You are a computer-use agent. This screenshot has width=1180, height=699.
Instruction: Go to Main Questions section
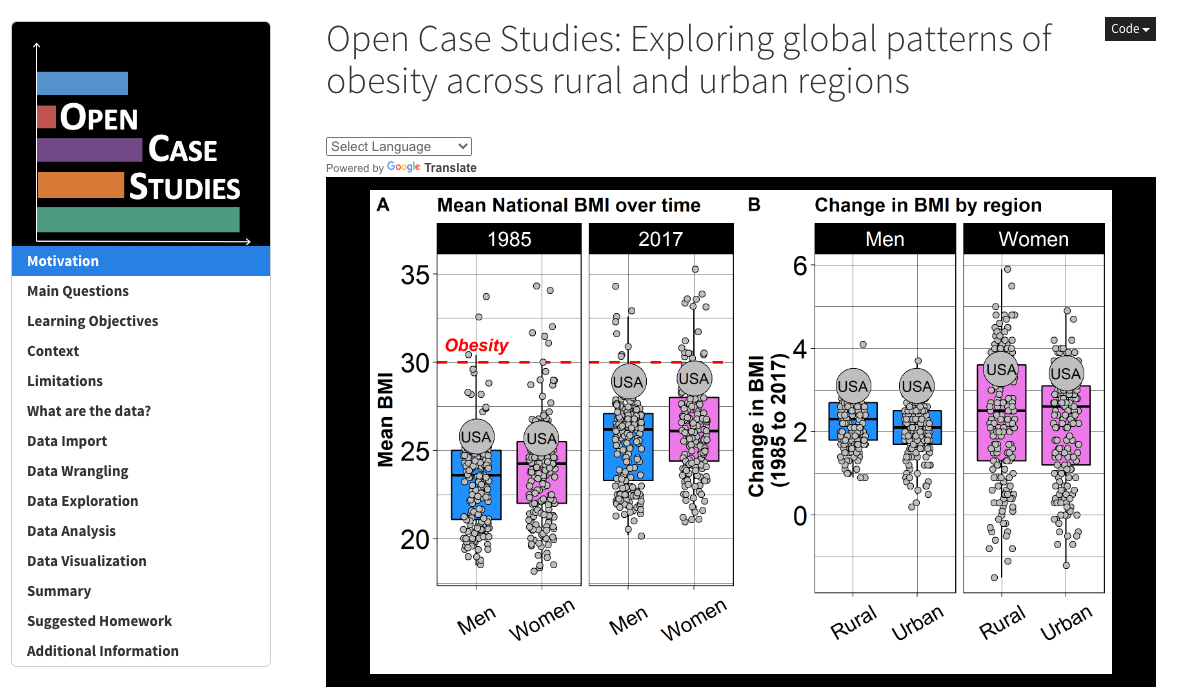coord(141,291)
